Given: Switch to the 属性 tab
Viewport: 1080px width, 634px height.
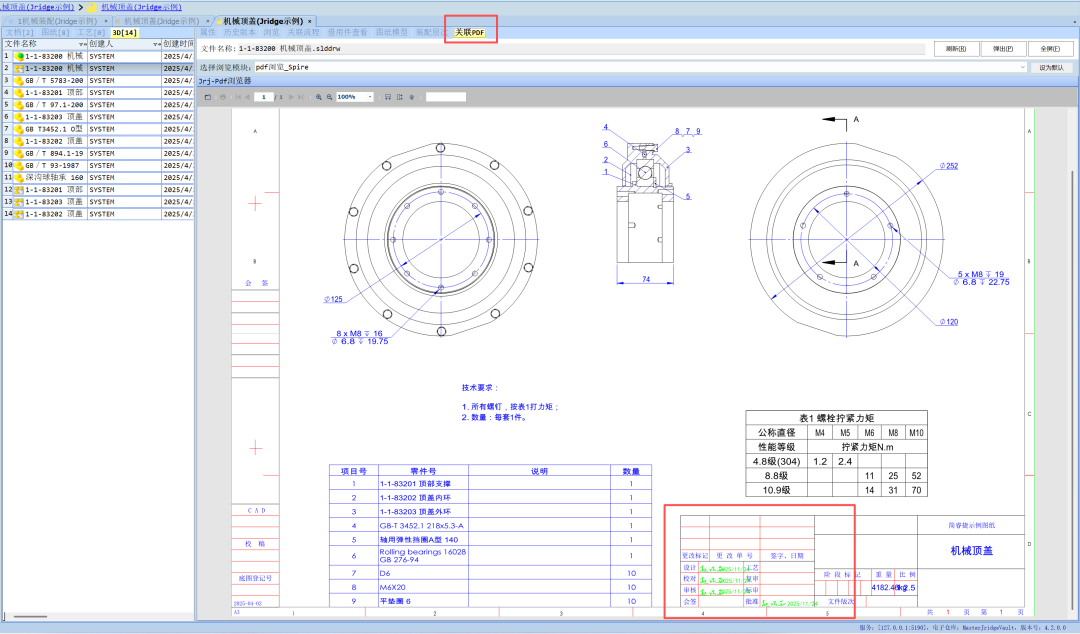Looking at the screenshot, I should 207,32.
